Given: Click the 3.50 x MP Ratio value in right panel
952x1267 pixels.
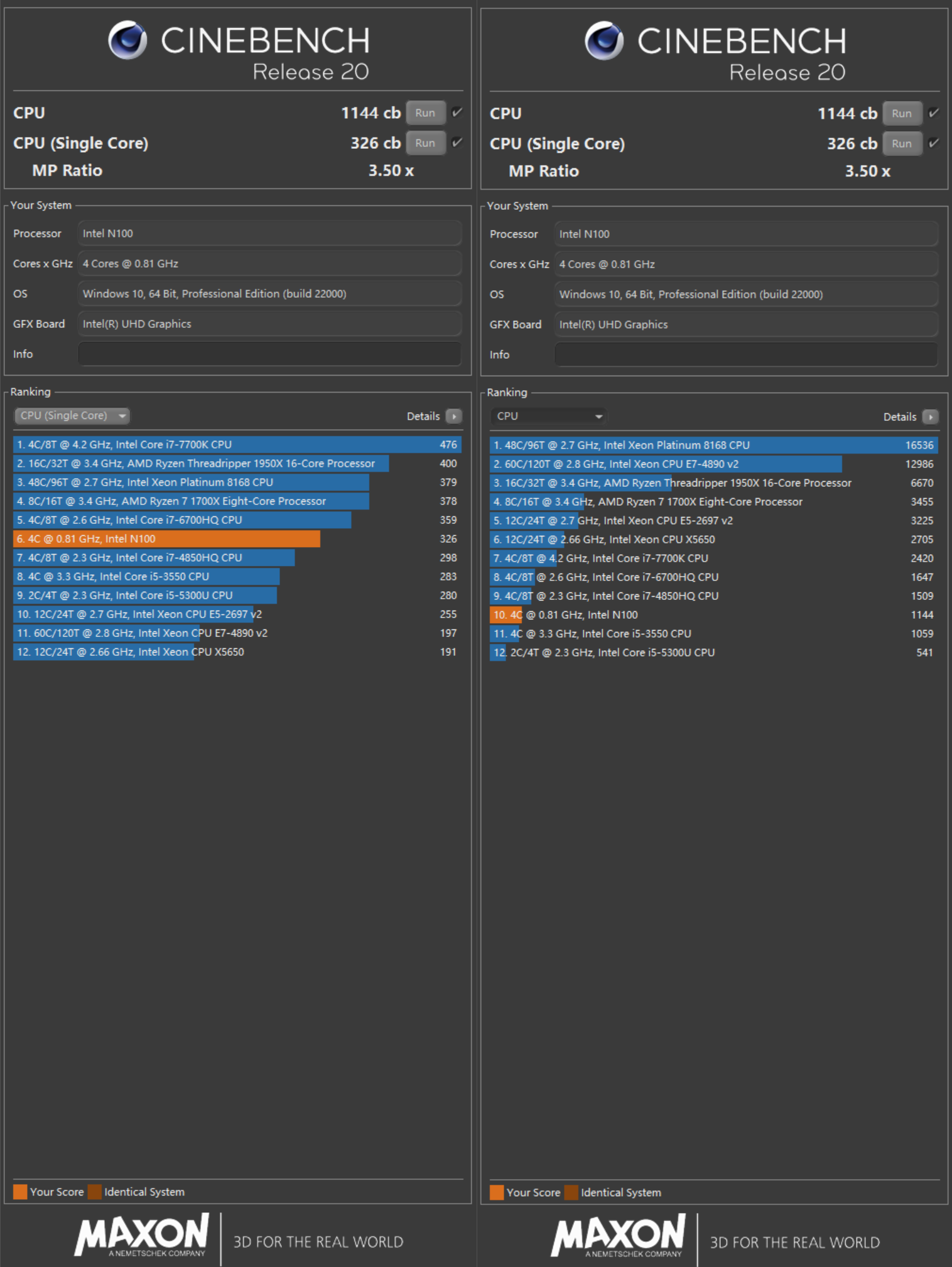Looking at the screenshot, I should tap(867, 171).
